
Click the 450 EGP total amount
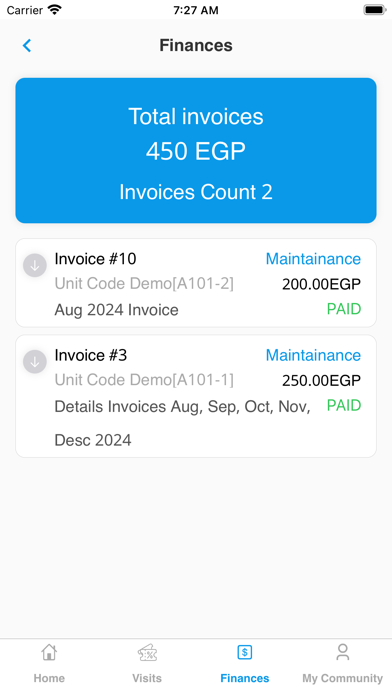[196, 151]
